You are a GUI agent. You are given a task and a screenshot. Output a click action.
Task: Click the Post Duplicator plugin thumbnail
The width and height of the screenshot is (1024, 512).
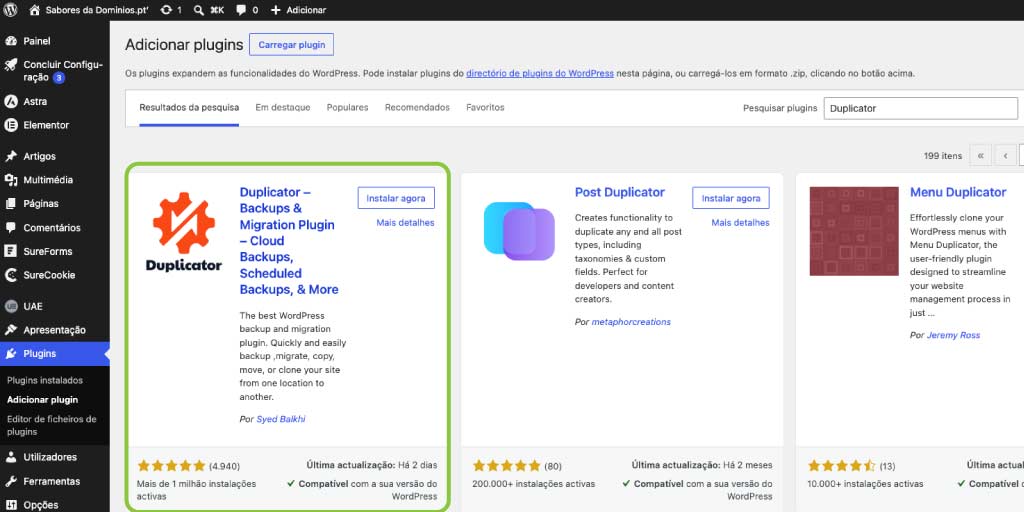(519, 231)
